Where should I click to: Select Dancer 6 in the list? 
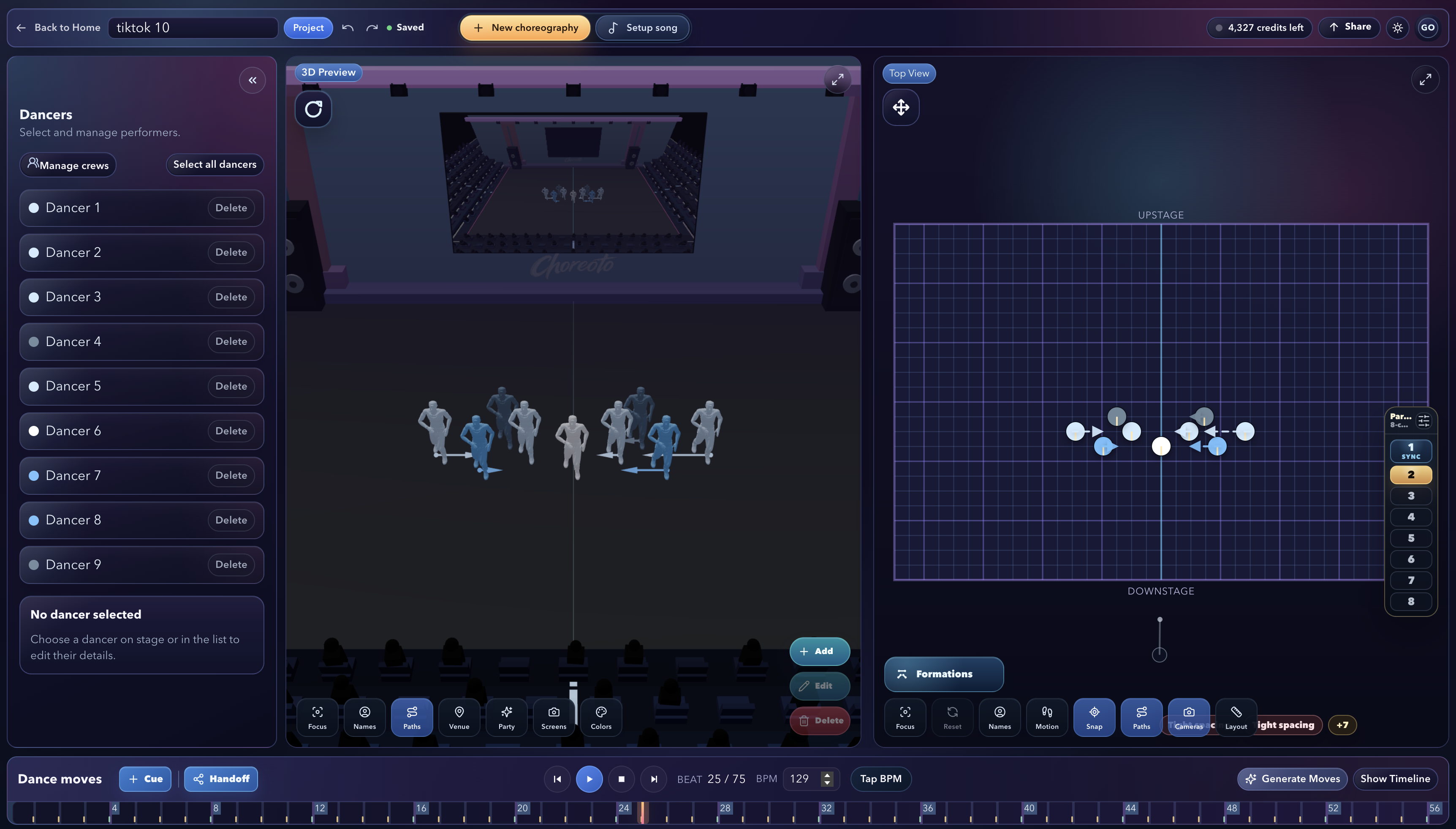point(142,431)
